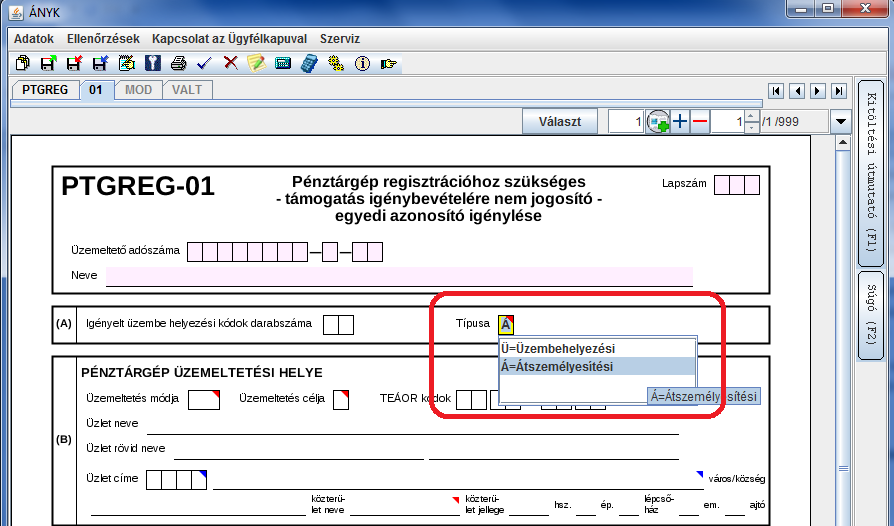The image size is (894, 526).
Task: Go to the next tab arrow
Action: tap(818, 91)
